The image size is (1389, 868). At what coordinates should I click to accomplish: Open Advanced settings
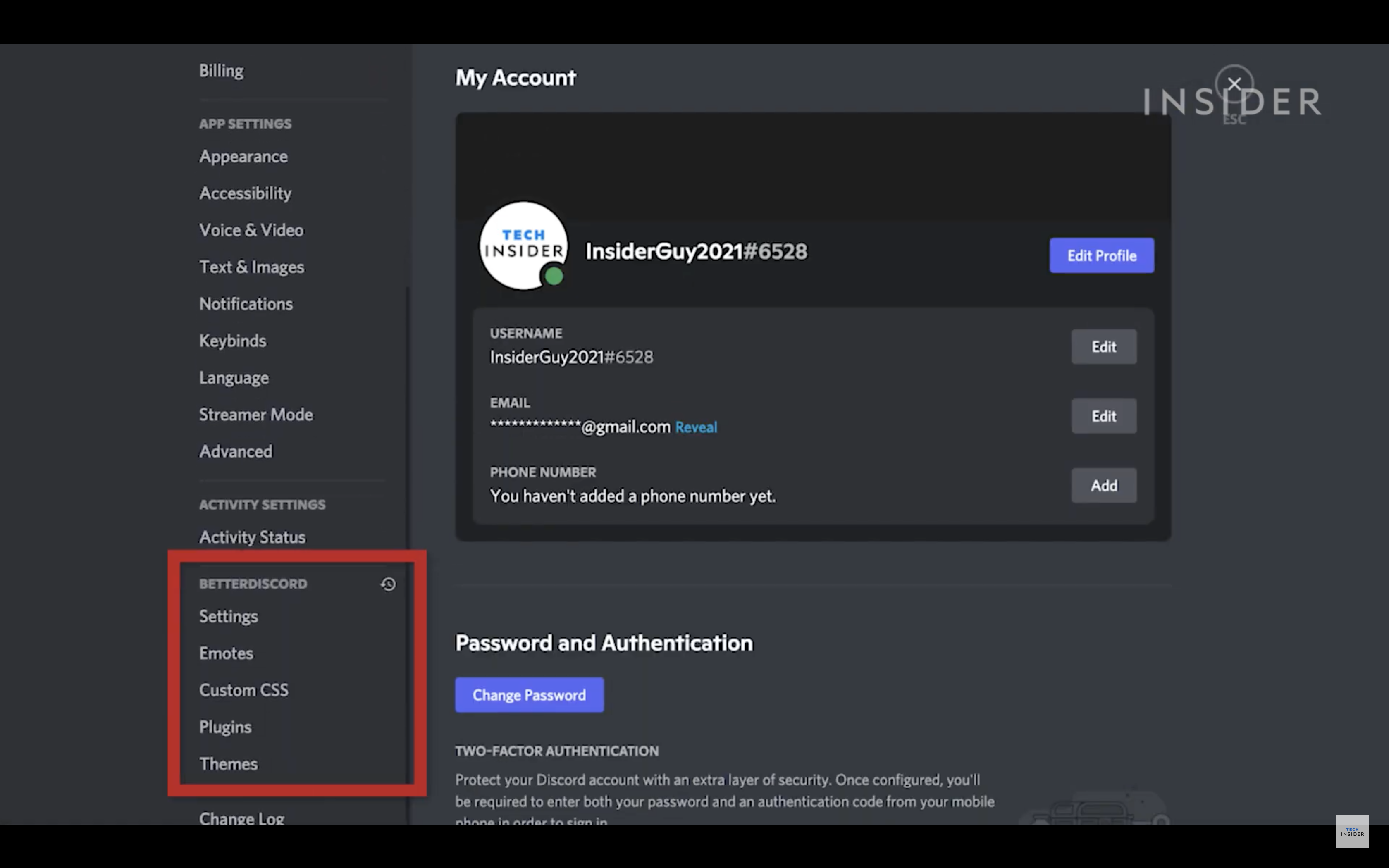tap(236, 451)
